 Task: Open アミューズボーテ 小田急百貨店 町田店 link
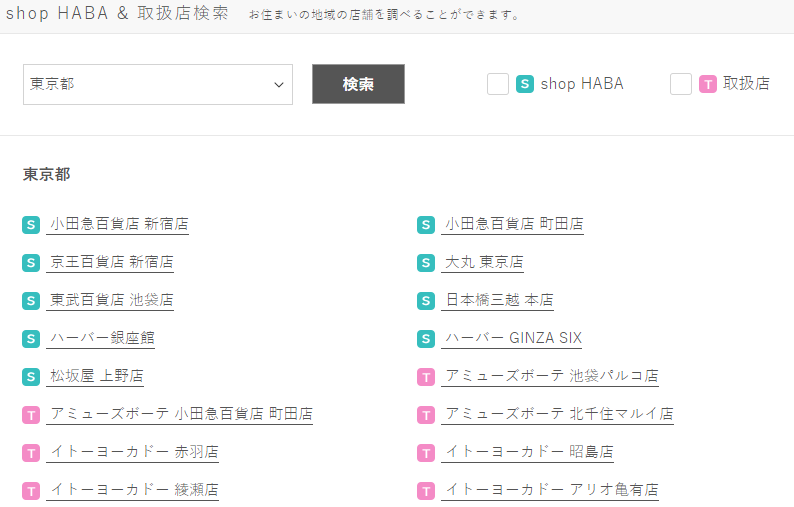[180, 414]
